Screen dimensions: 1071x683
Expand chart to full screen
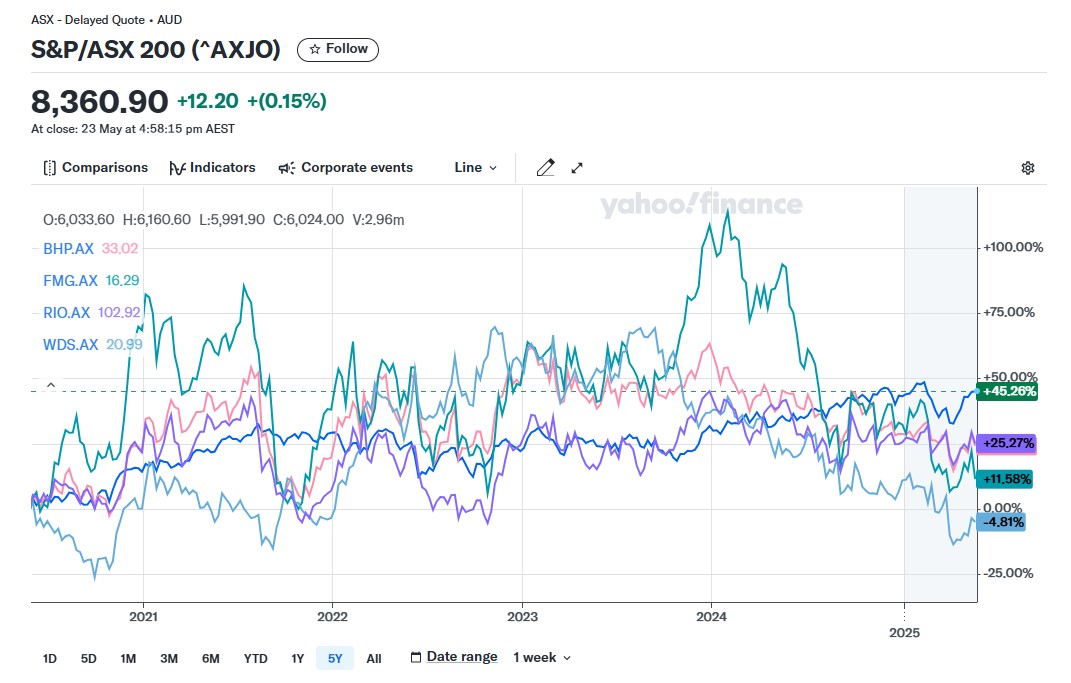click(577, 168)
